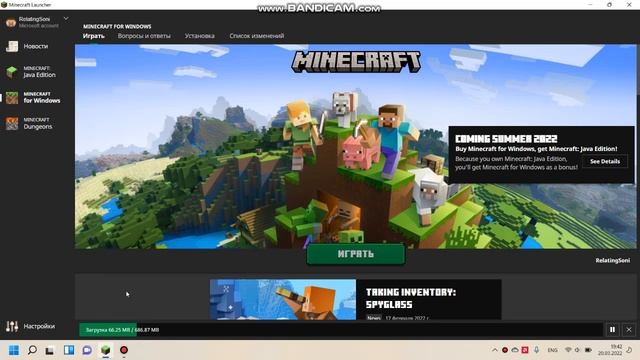
Task: Click the Taking Inventory: Spyglass headline
Action: click(410, 298)
